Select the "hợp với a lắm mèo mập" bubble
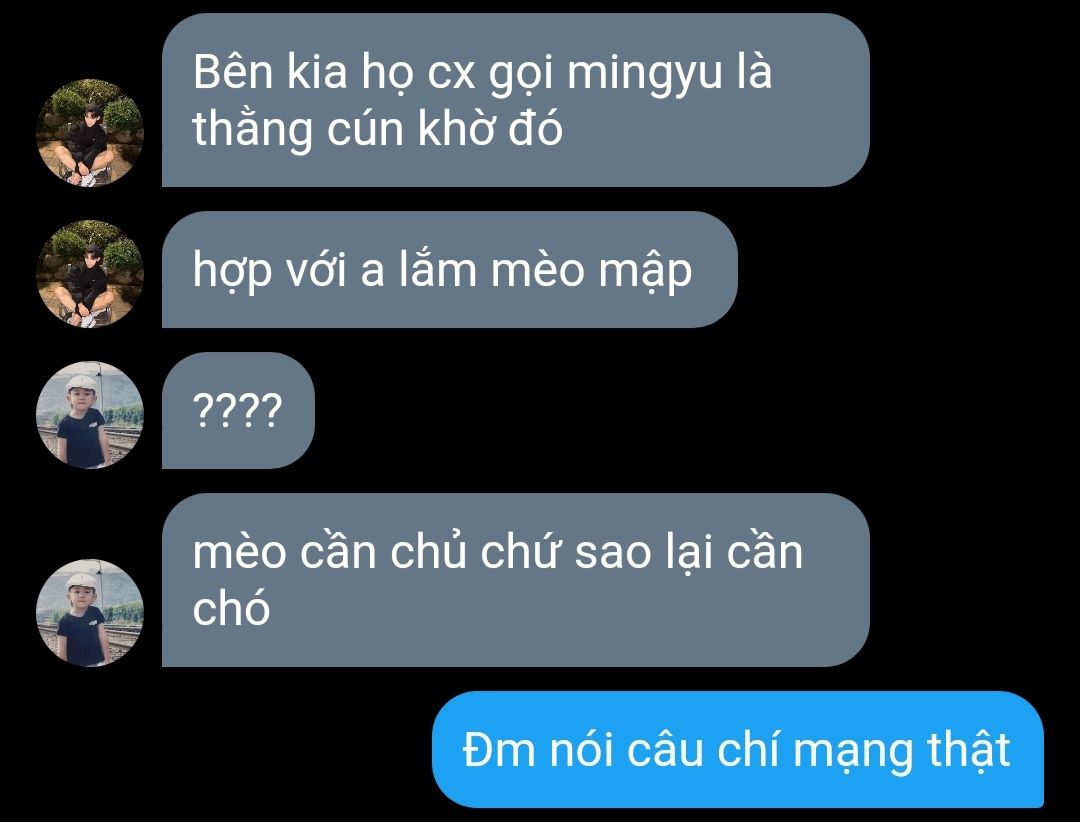 [449, 269]
